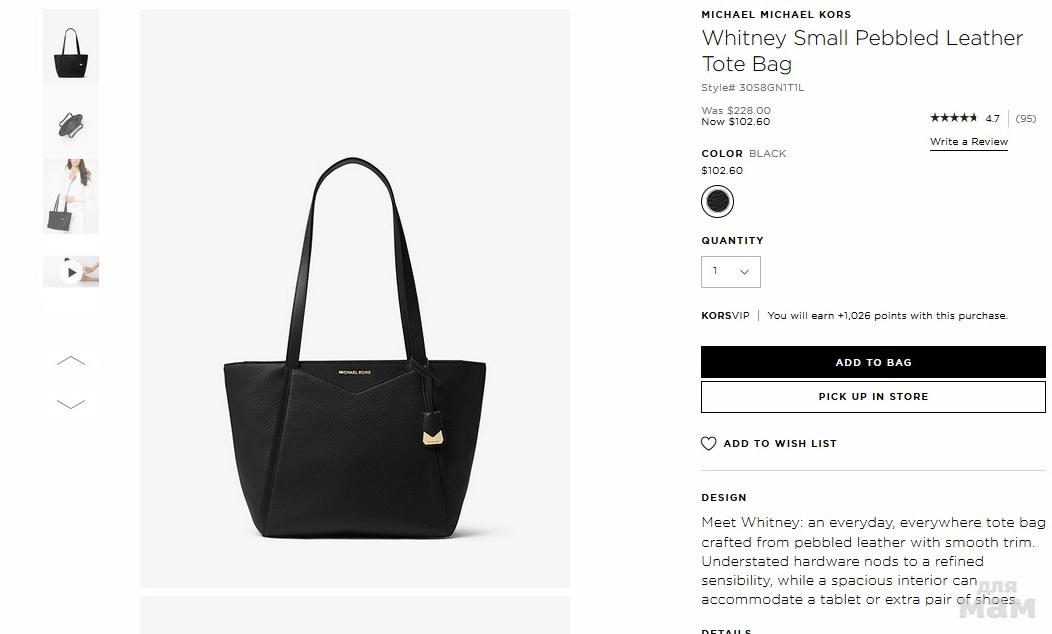The image size is (1052, 634).
Task: Expand quantity options via chevron arrow
Action: click(744, 272)
